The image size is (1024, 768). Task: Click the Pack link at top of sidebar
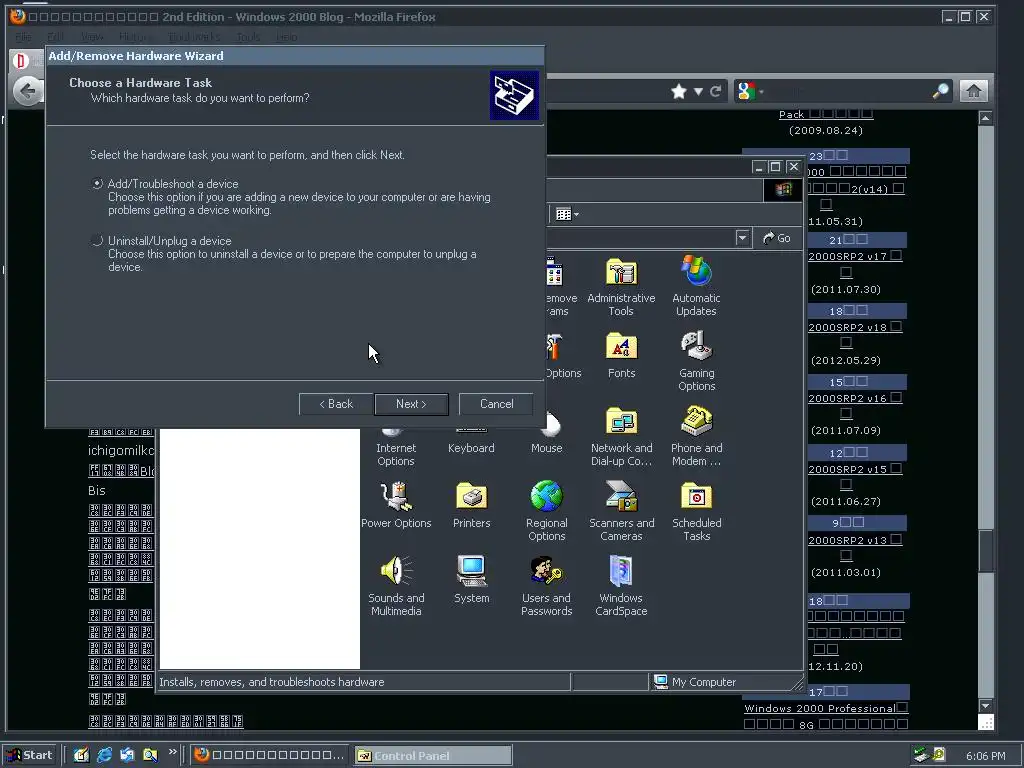825,114
